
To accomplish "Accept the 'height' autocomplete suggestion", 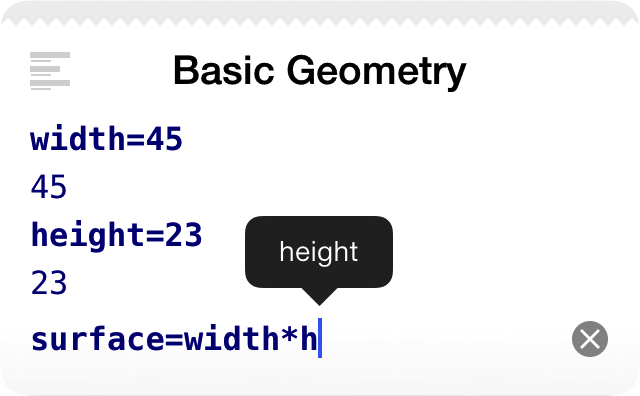I will click(x=319, y=252).
